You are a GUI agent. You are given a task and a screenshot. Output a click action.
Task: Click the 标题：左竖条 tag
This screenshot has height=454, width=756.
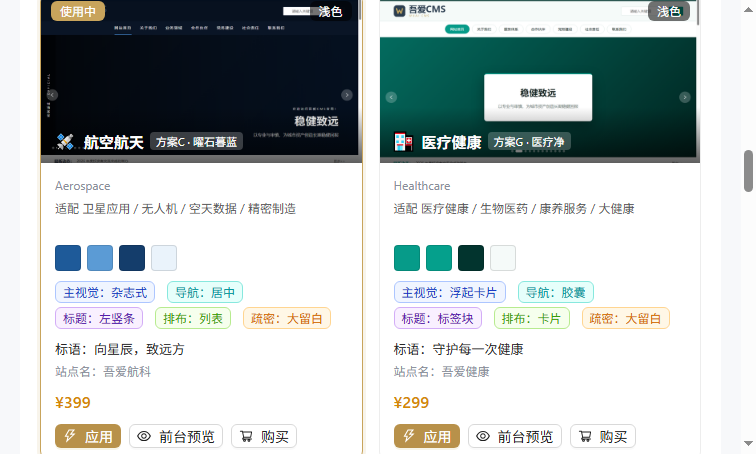click(99, 318)
